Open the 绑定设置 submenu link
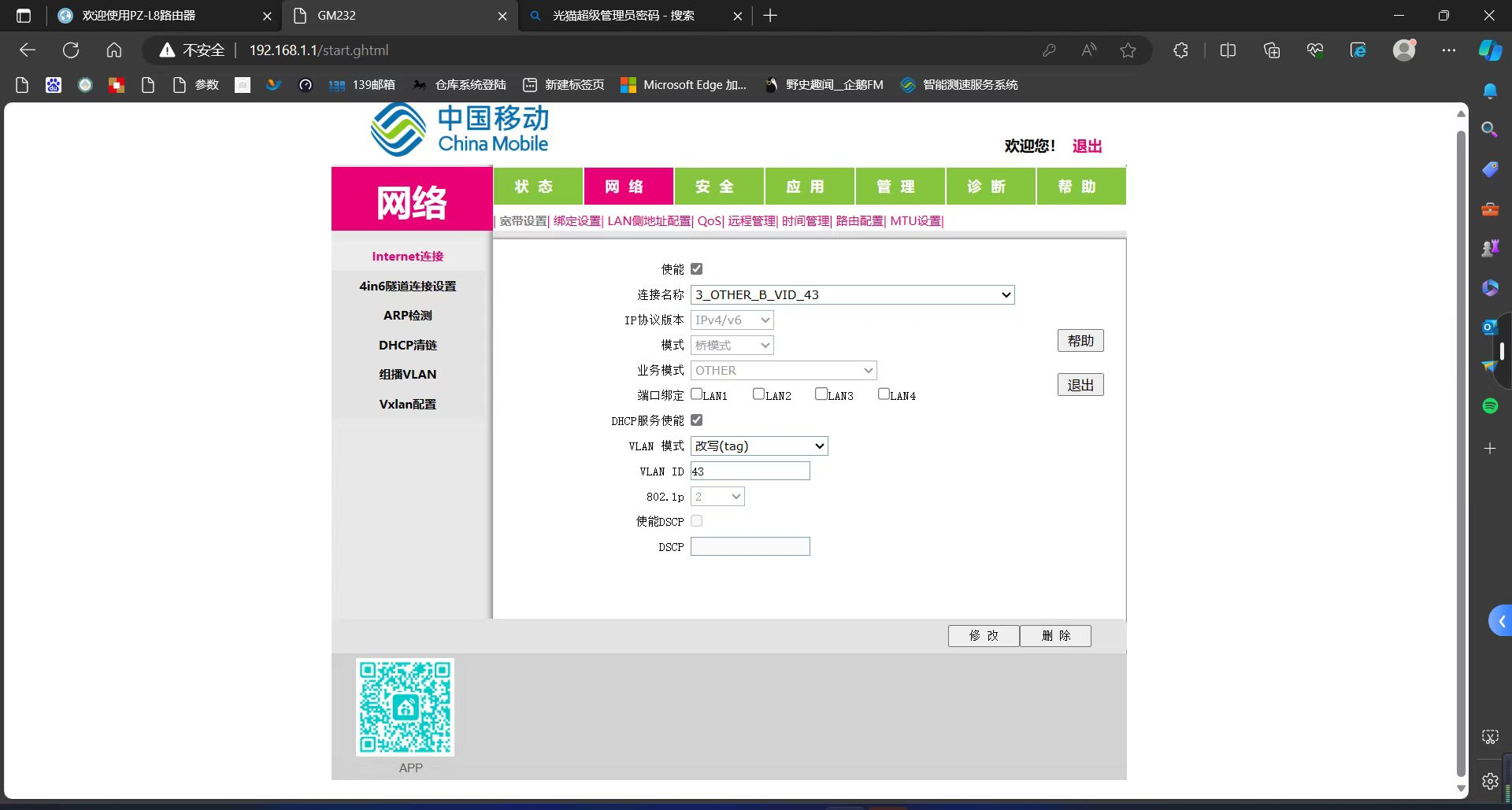Image resolution: width=1512 pixels, height=810 pixels. click(576, 221)
